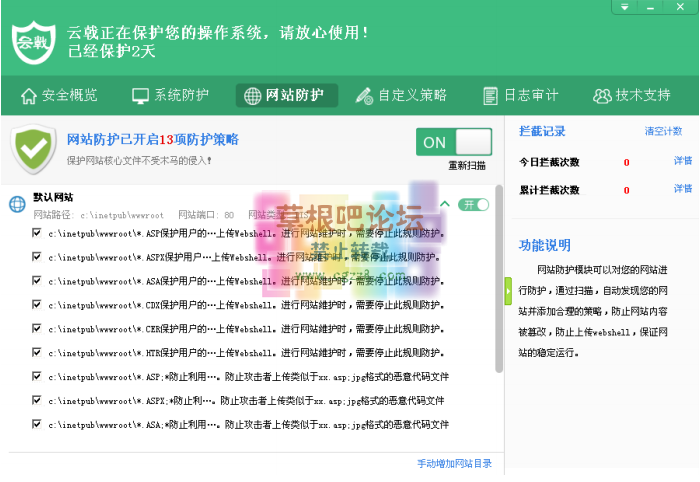Toggle the 默认网站 开 switch
The width and height of the screenshot is (700, 482).
tap(474, 205)
